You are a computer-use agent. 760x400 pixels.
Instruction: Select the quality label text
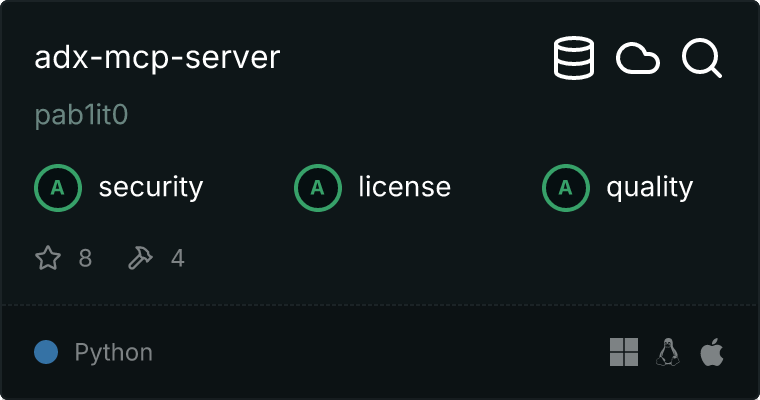pos(649,187)
